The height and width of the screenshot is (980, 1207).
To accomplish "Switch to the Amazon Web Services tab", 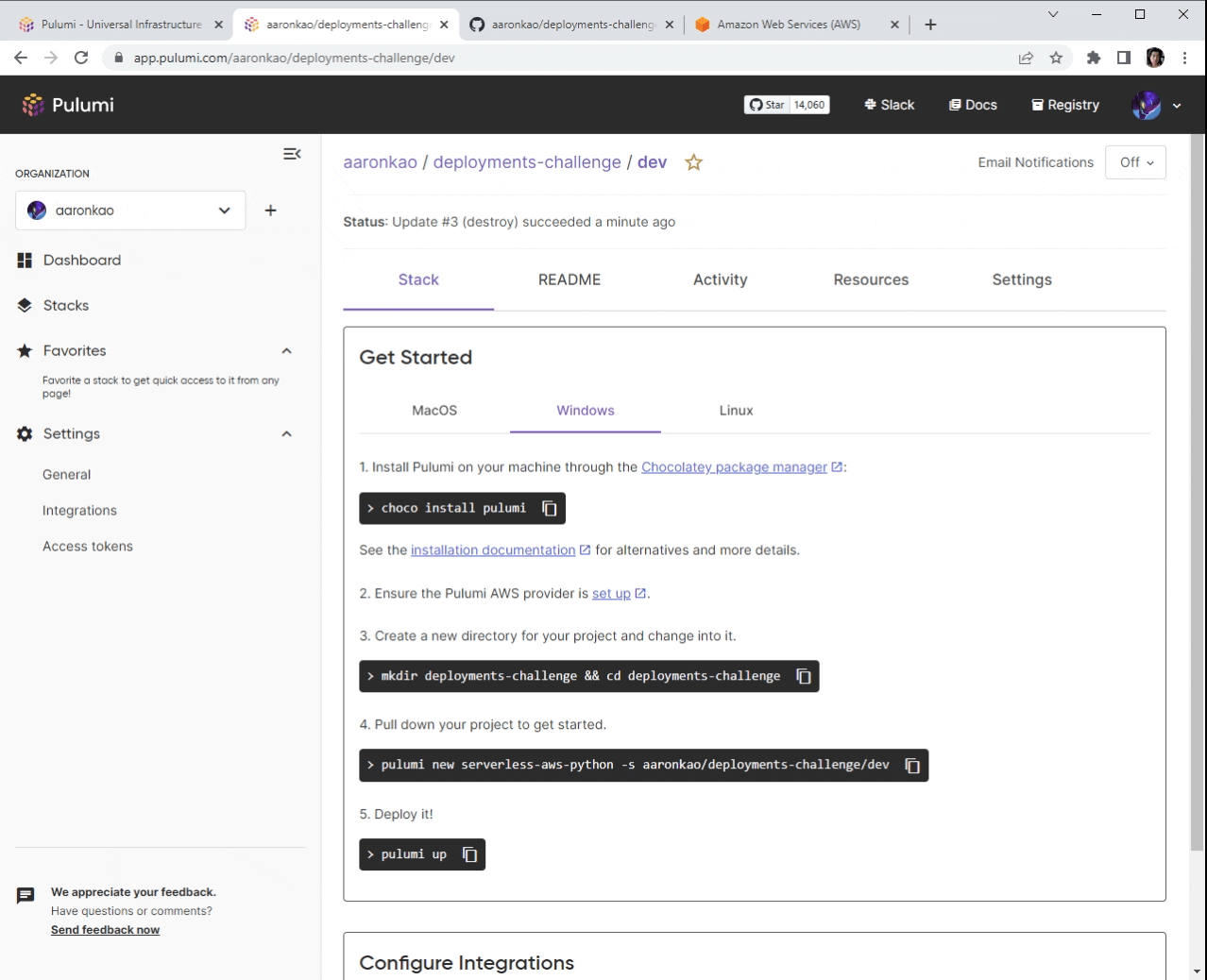I will pos(796,25).
